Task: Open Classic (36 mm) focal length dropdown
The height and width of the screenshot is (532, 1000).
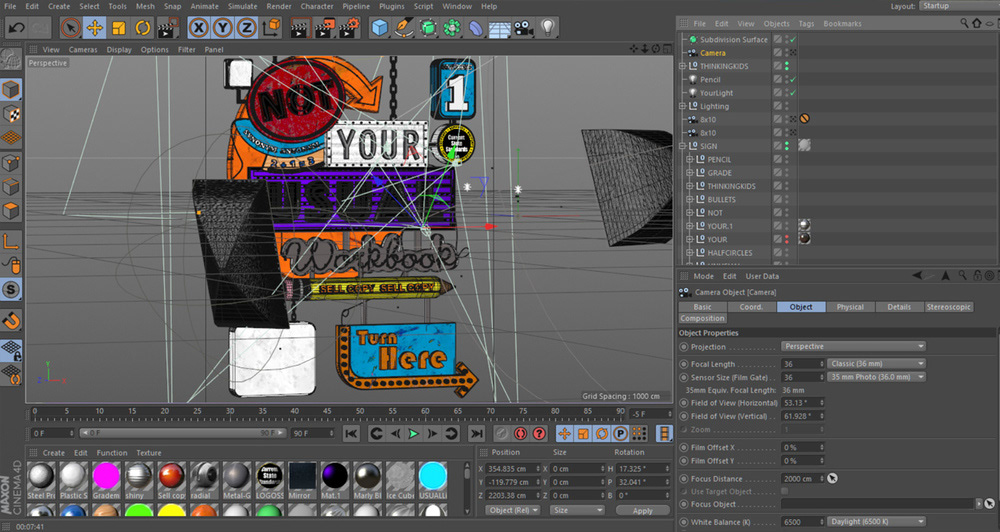Action: pos(876,364)
